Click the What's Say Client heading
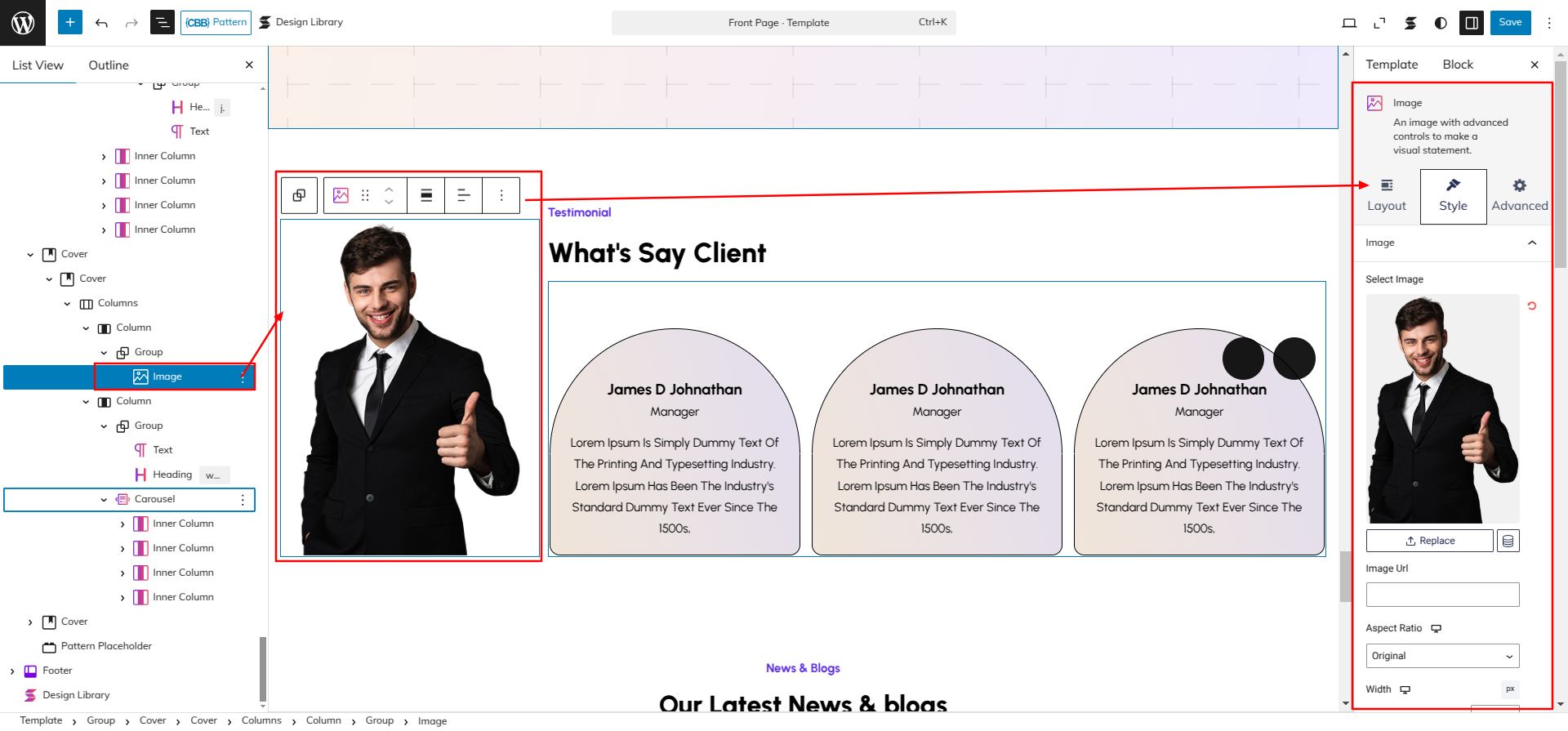The height and width of the screenshot is (731, 1568). tap(657, 253)
